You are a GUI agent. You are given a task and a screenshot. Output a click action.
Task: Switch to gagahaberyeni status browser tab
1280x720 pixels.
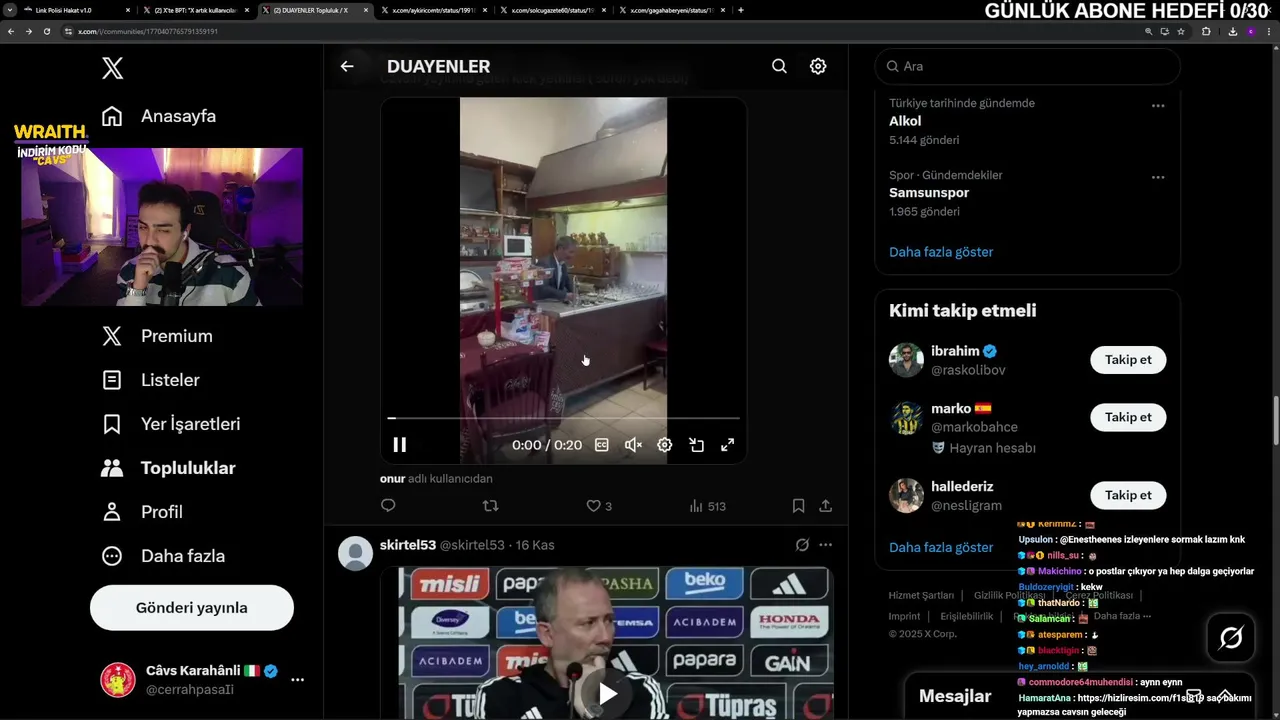[671, 10]
